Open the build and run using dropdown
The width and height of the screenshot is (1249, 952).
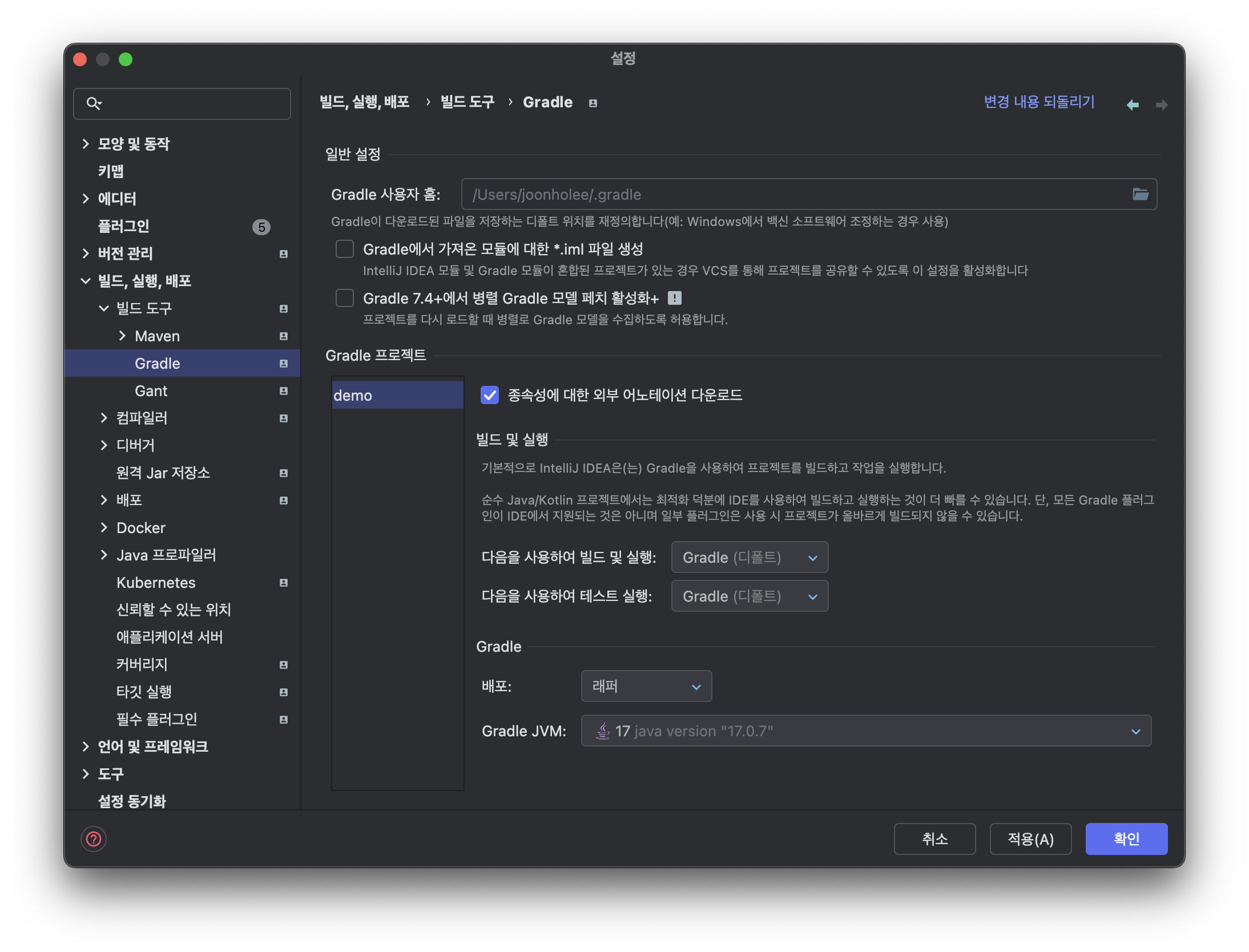point(749,557)
